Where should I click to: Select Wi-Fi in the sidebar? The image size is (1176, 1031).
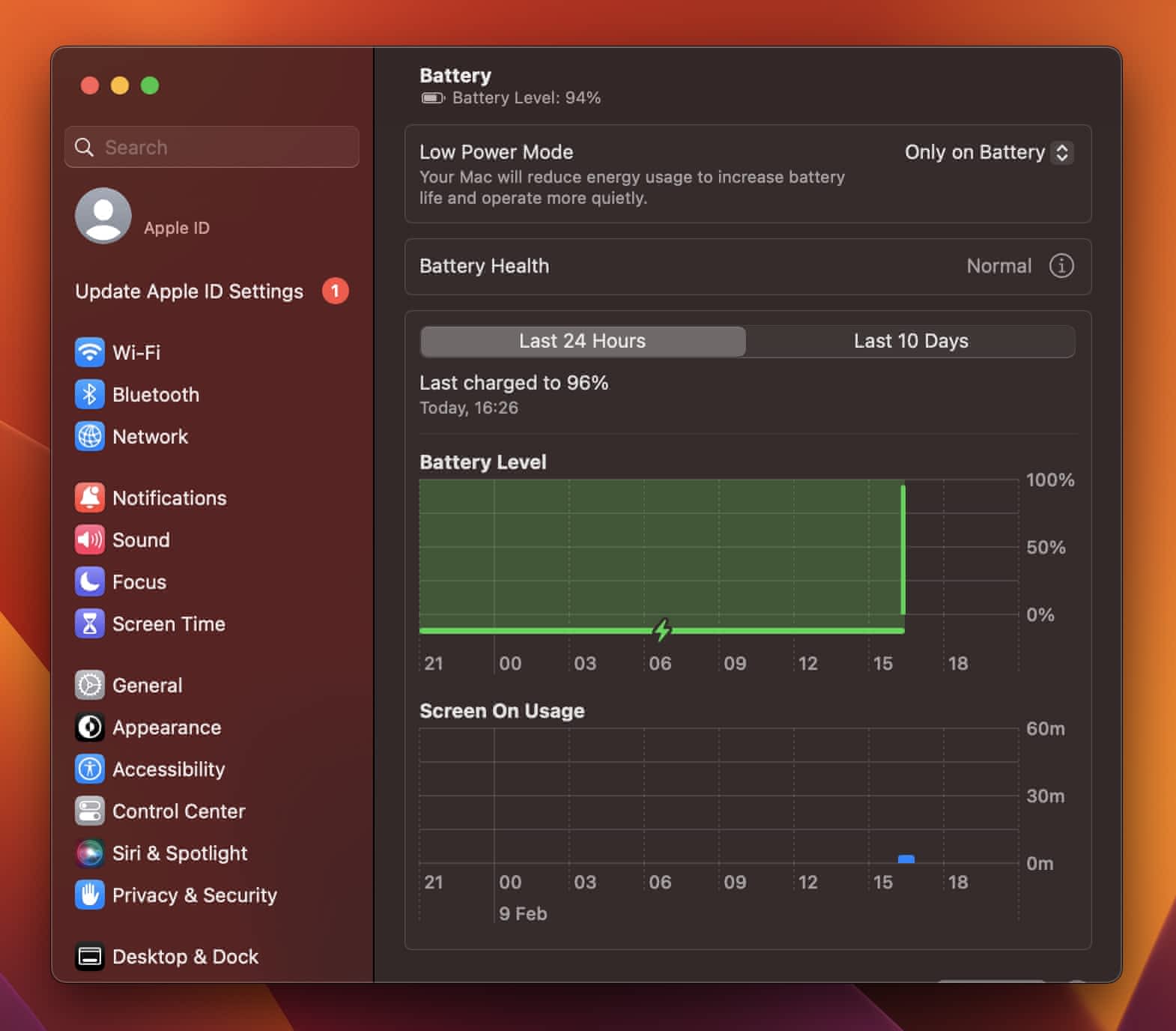pyautogui.click(x=136, y=352)
